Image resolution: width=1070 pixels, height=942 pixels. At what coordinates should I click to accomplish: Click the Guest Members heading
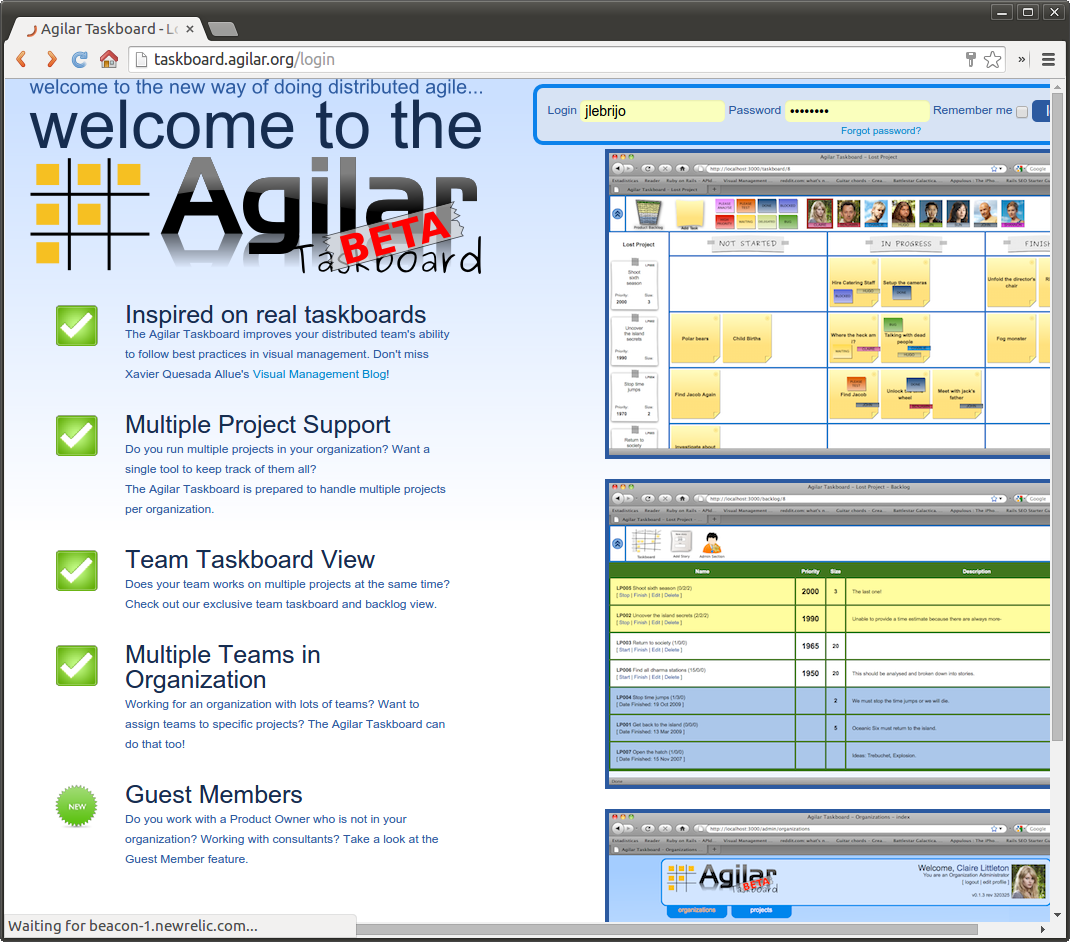[x=214, y=795]
